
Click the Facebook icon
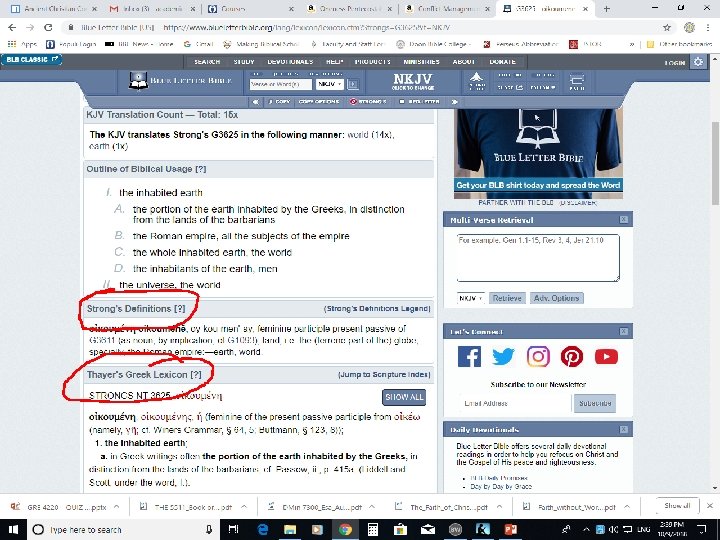(x=469, y=356)
